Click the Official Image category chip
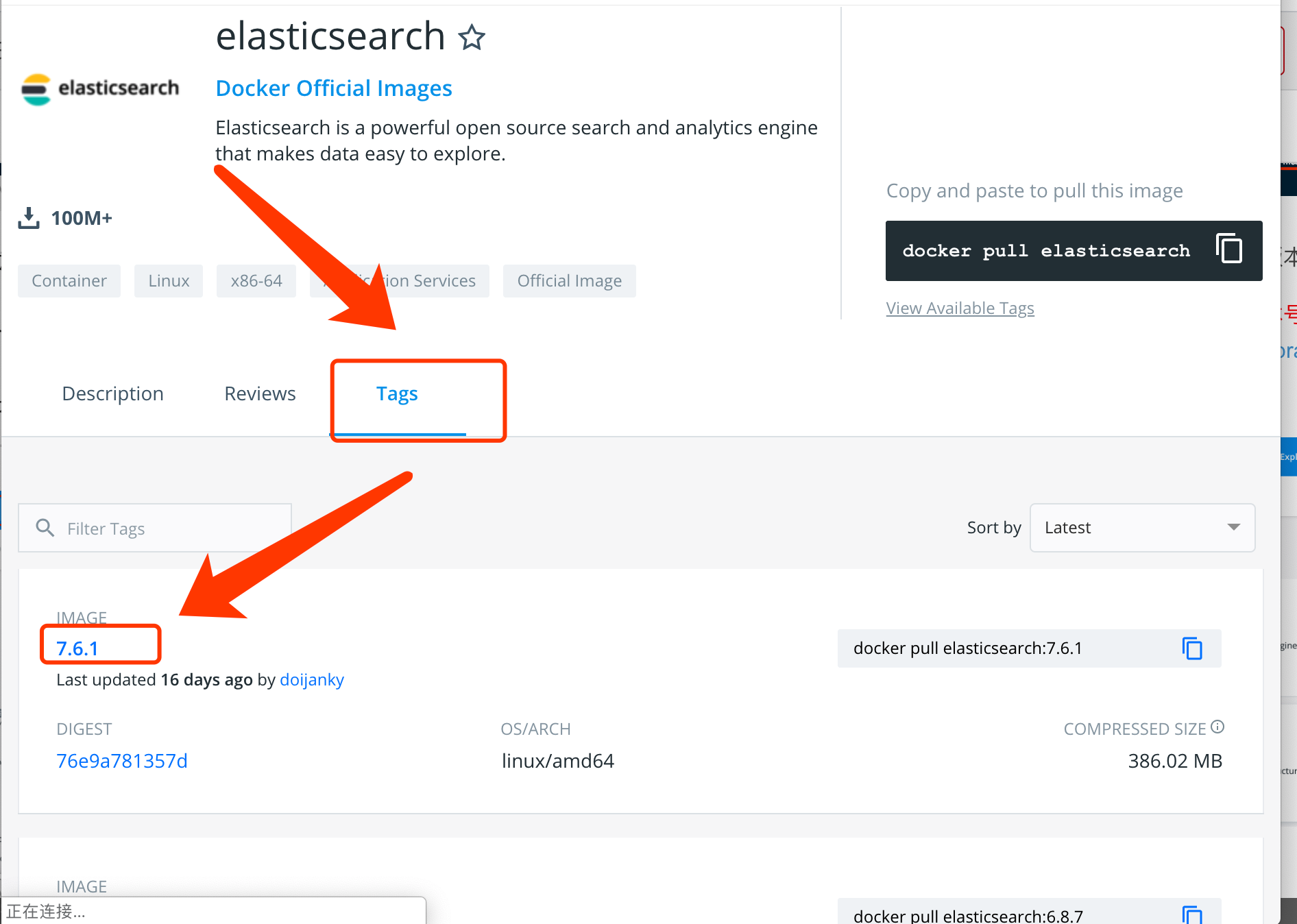Image resolution: width=1297 pixels, height=924 pixels. click(570, 281)
